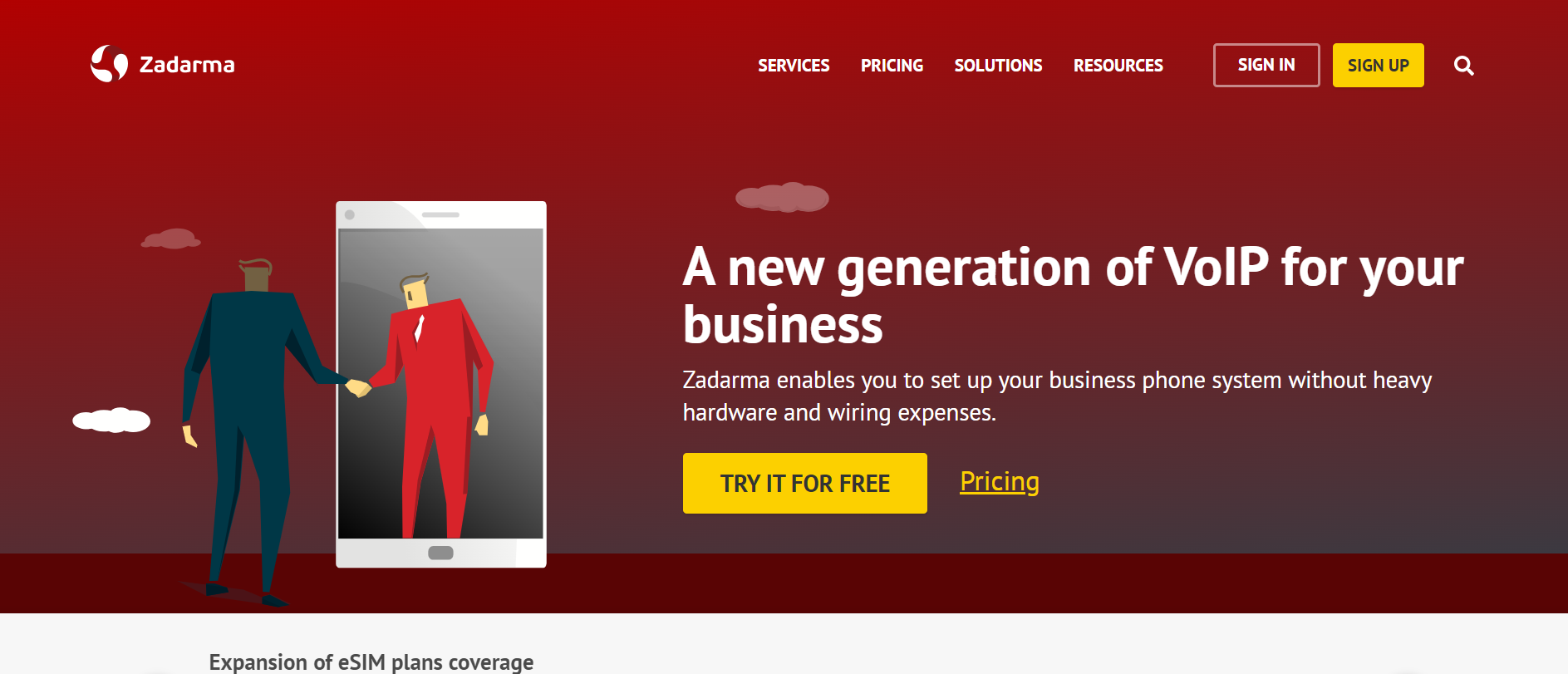Click the yellow Sign Up button

(1378, 65)
